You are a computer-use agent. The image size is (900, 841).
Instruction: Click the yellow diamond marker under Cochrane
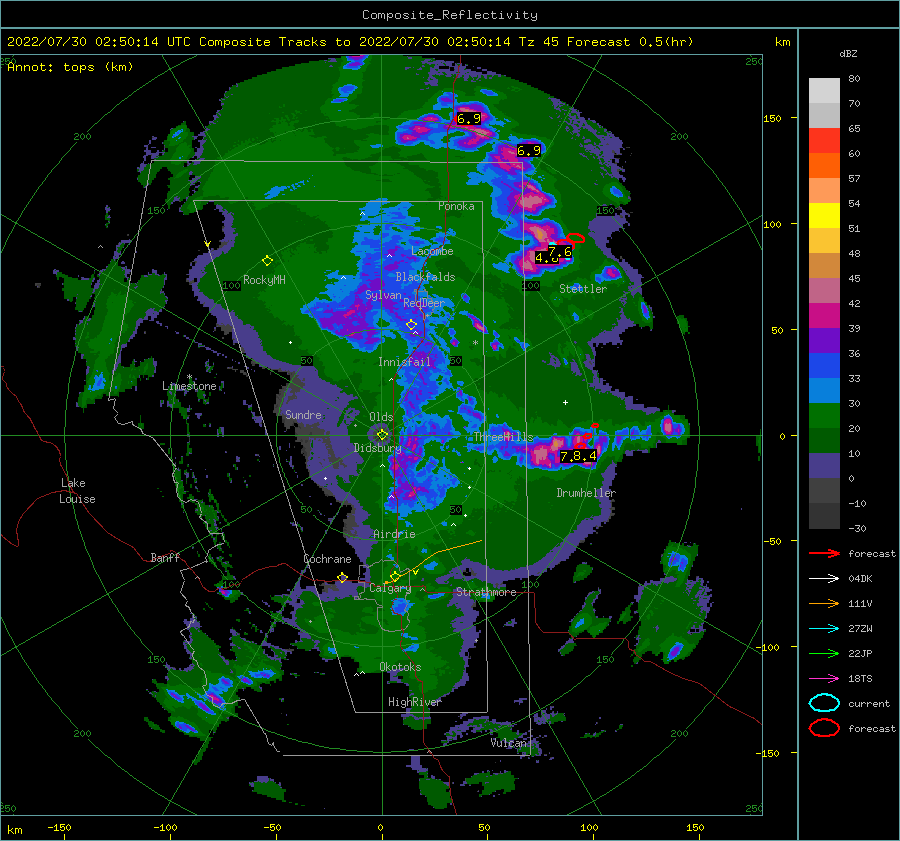[343, 577]
